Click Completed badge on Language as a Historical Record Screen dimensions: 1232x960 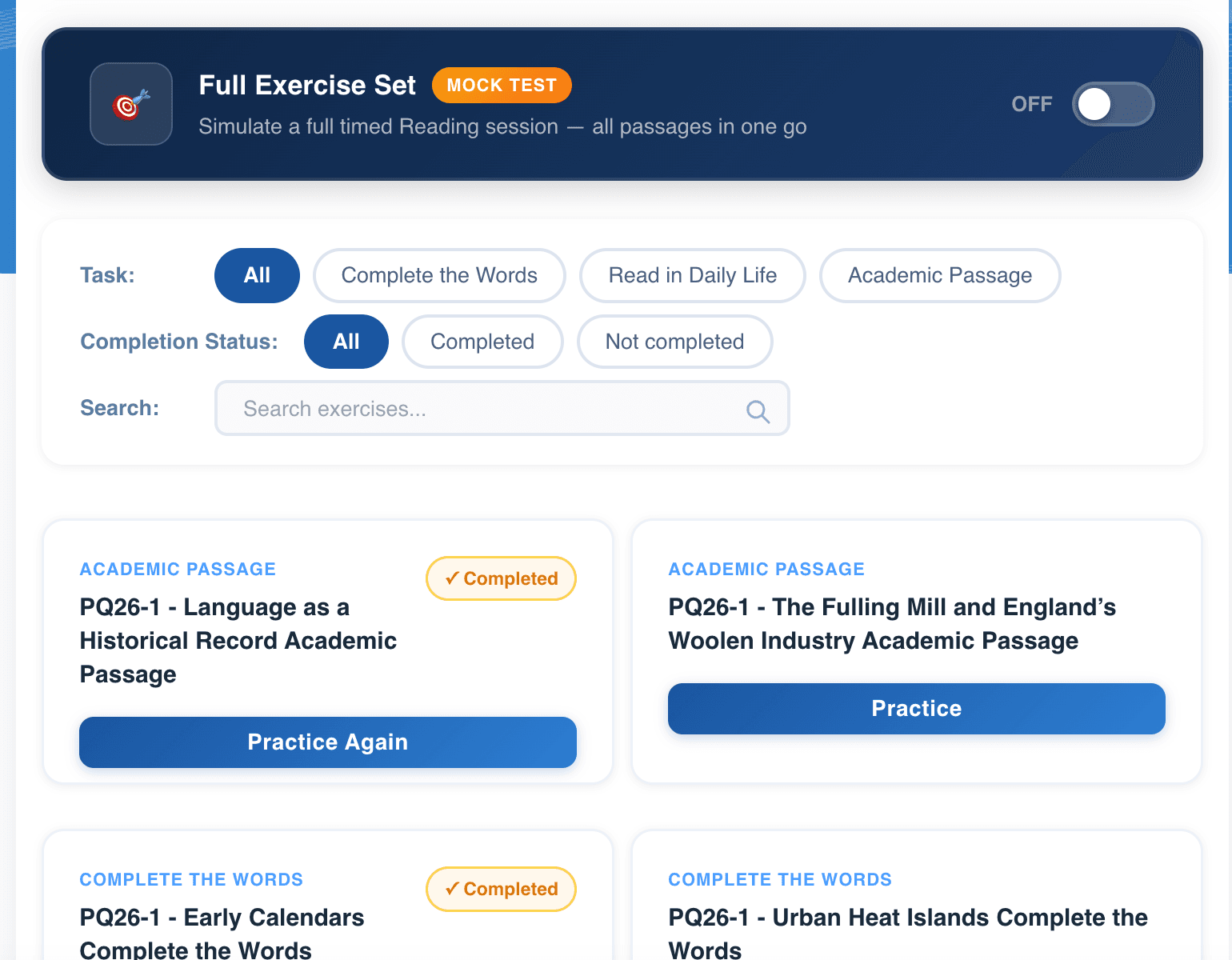(501, 578)
